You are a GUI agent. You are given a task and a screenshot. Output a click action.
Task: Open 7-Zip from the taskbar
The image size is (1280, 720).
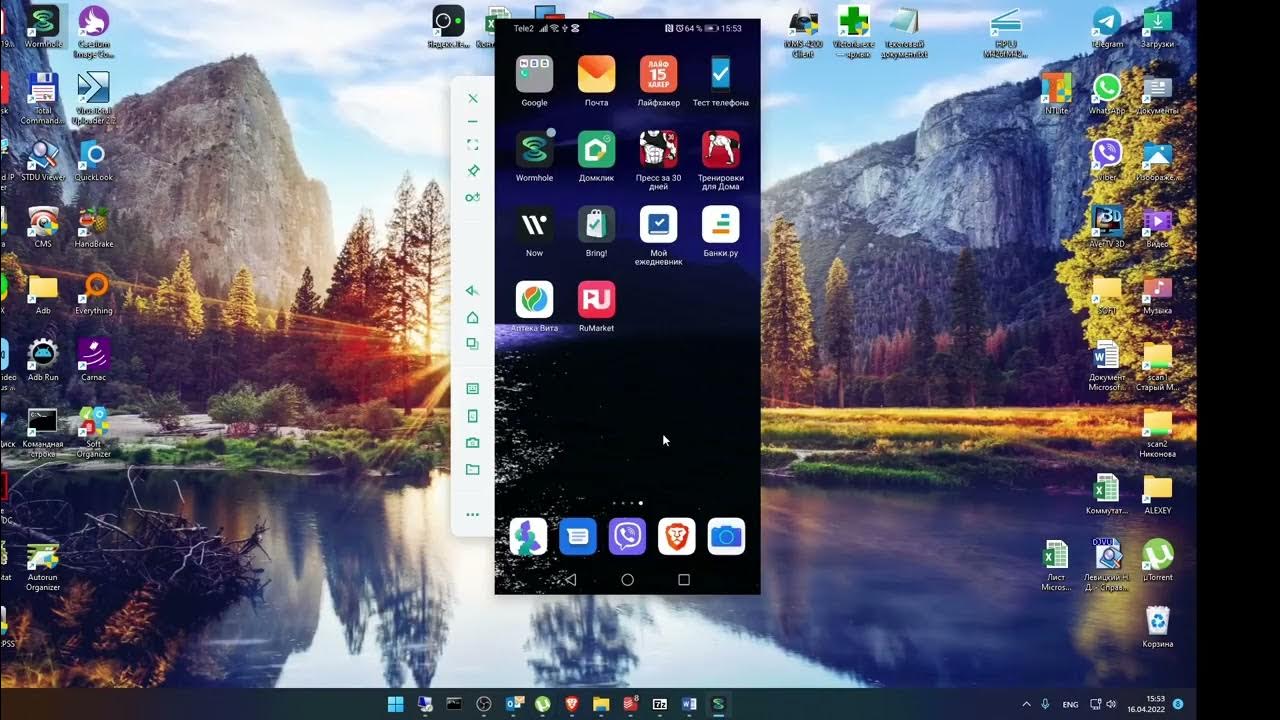[x=660, y=704]
